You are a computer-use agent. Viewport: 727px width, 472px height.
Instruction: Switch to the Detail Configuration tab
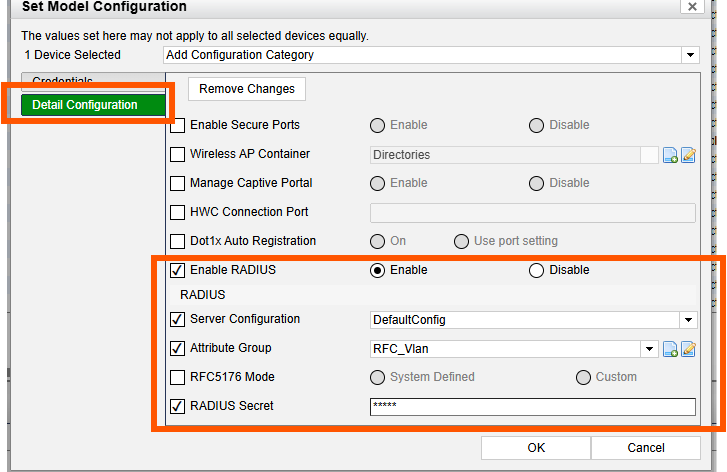(93, 105)
